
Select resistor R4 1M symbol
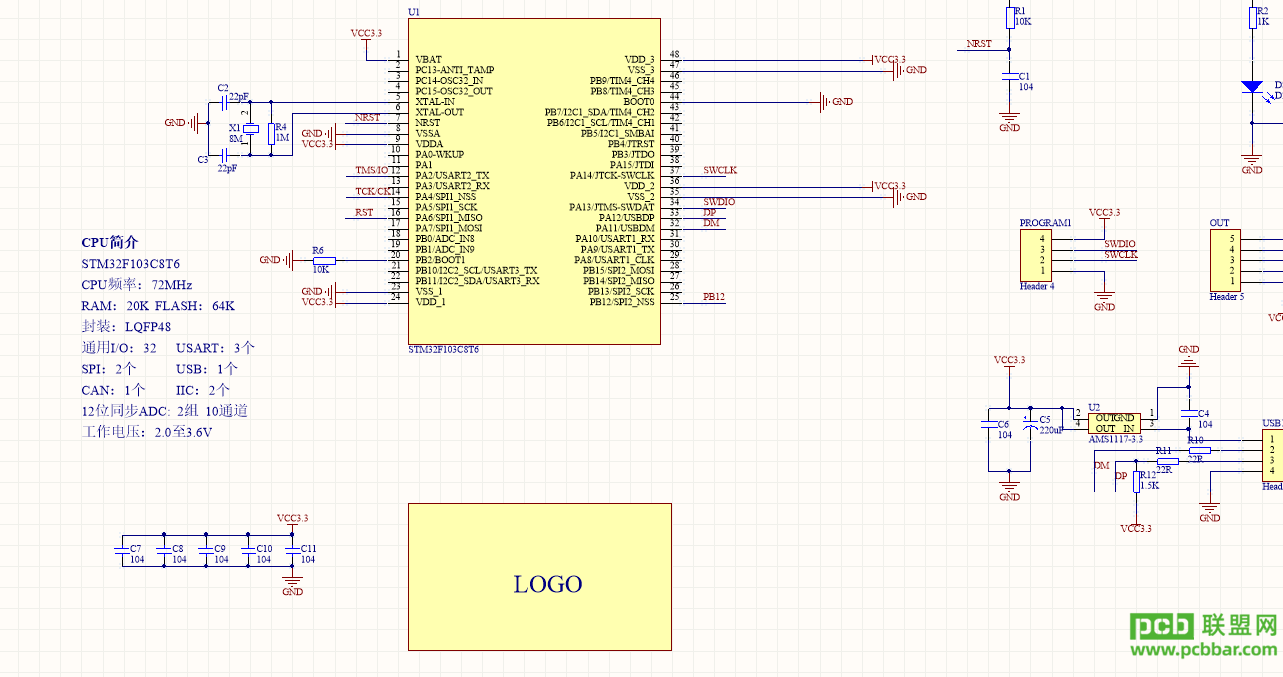(x=272, y=133)
